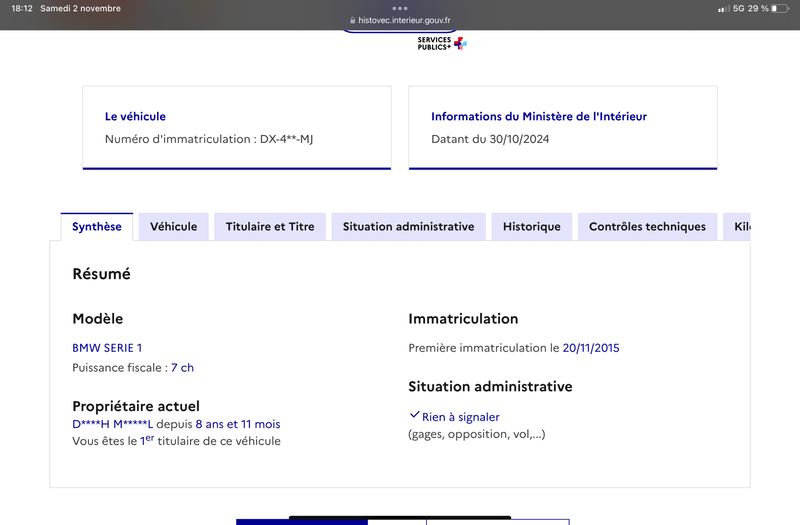800x525 pixels.
Task: Click the Immatriculation heading
Action: (x=463, y=319)
